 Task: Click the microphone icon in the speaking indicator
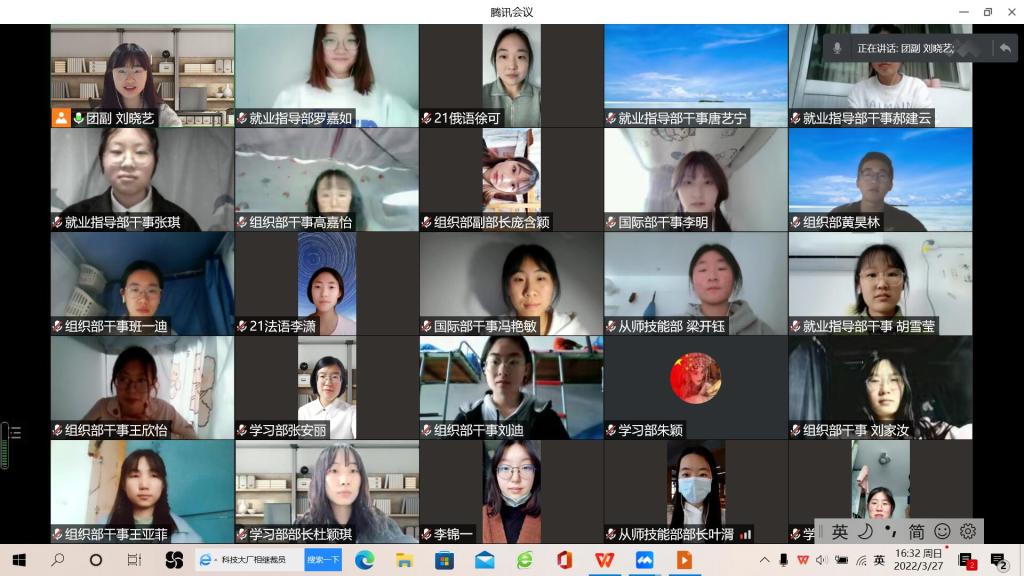tap(838, 48)
